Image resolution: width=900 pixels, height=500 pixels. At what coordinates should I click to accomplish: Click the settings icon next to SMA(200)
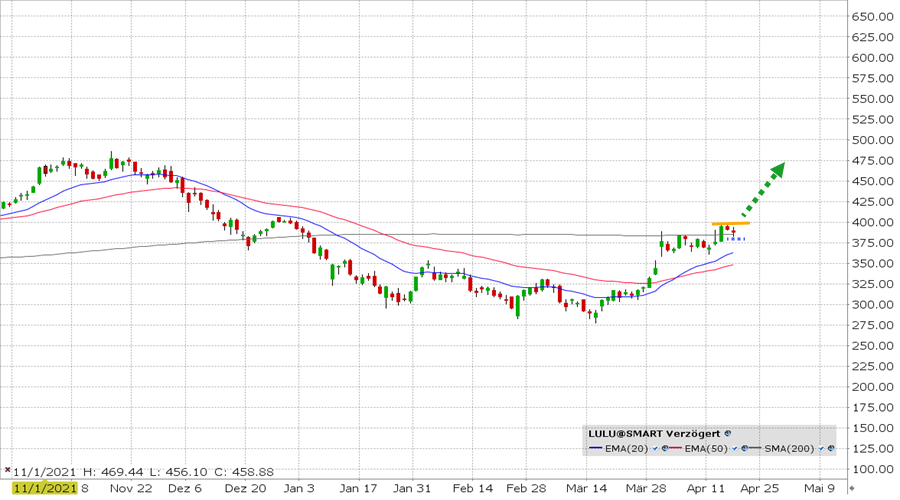coord(831,448)
